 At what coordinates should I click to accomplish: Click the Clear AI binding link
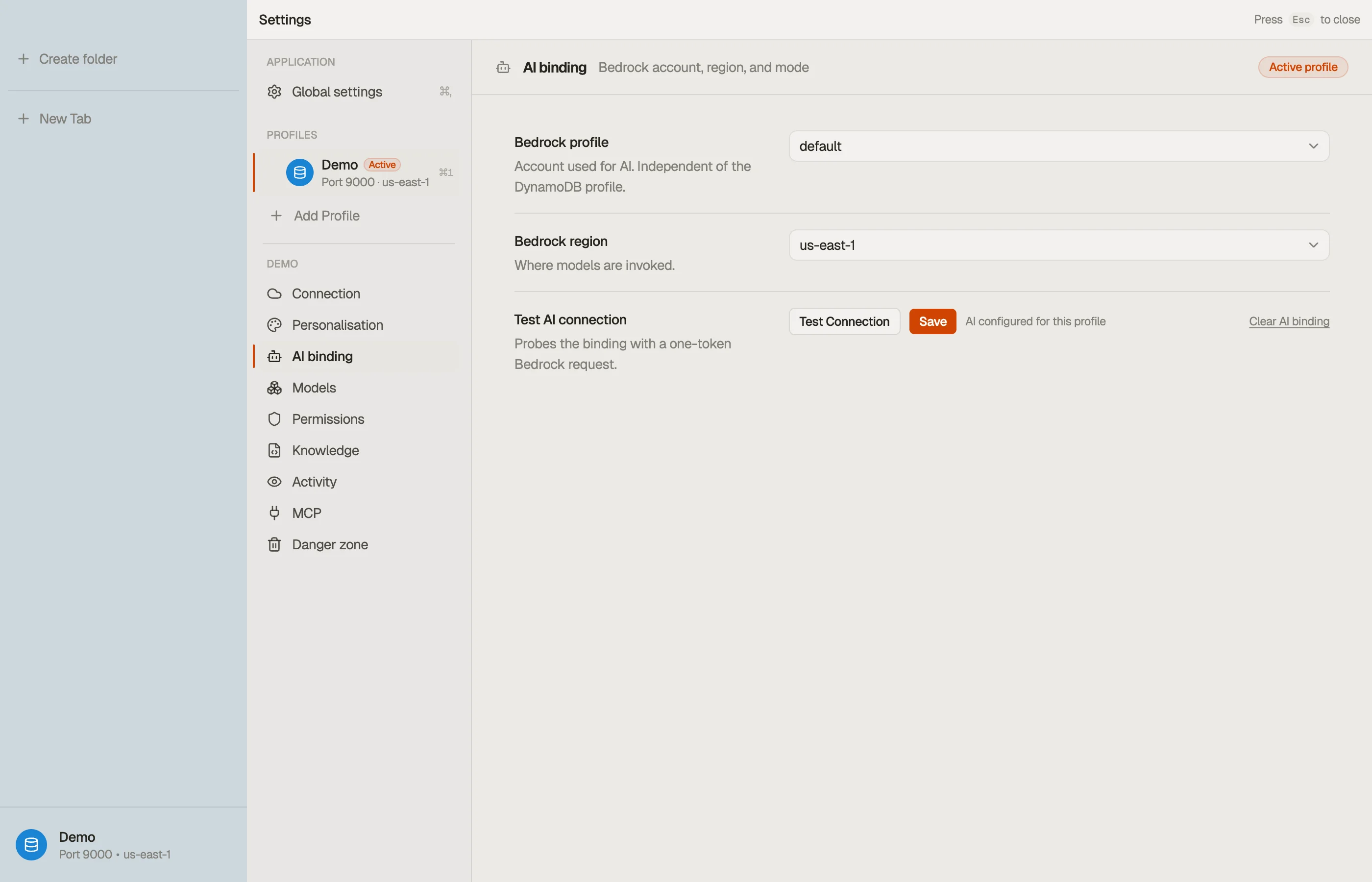1289,321
